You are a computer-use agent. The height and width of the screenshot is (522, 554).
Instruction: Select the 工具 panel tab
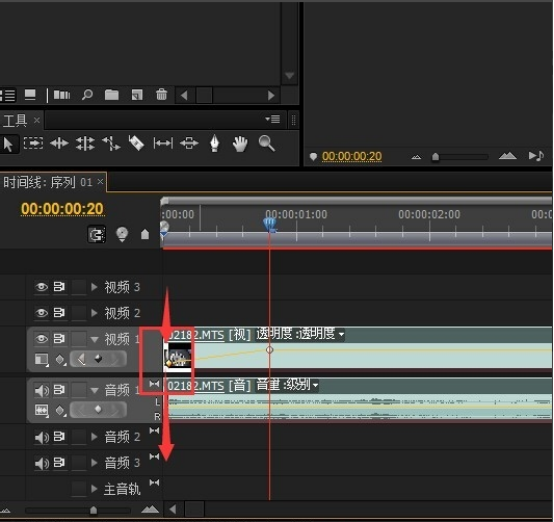click(15, 121)
